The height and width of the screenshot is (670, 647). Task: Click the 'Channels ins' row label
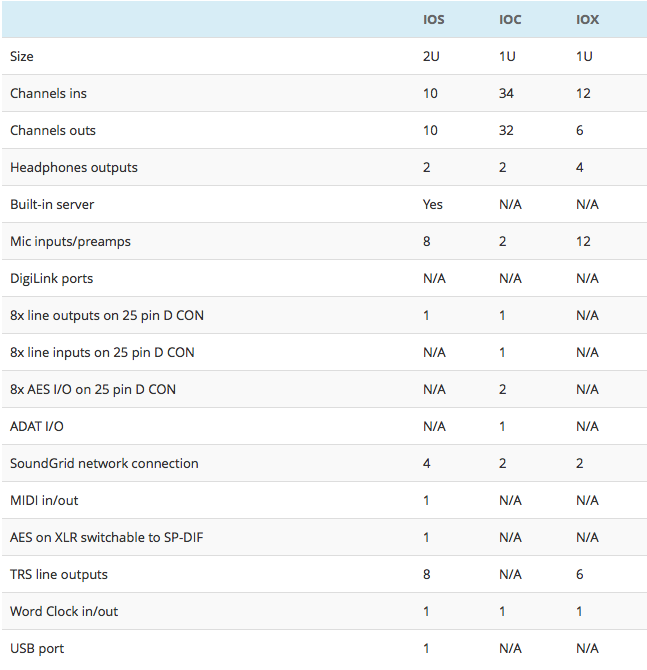click(48, 94)
